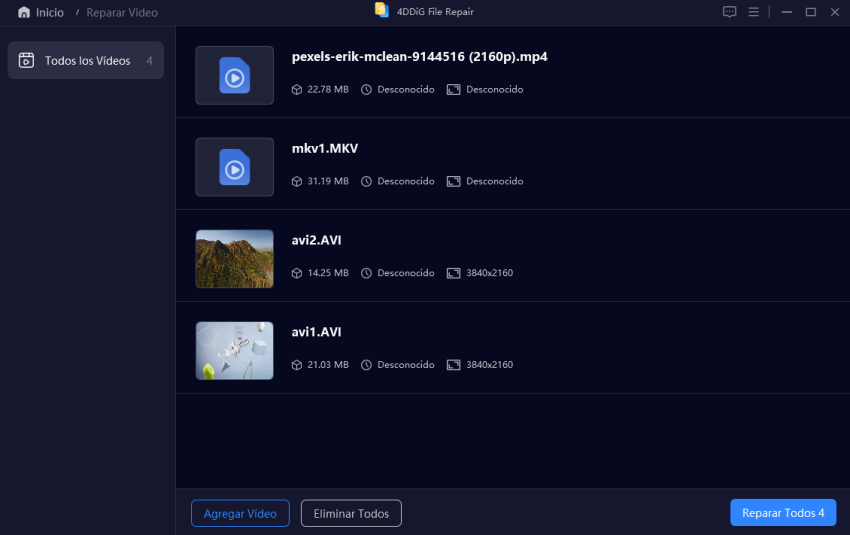Select the pexels-erik-mclean-9144516 file title
This screenshot has height=535, width=850.
coord(420,57)
